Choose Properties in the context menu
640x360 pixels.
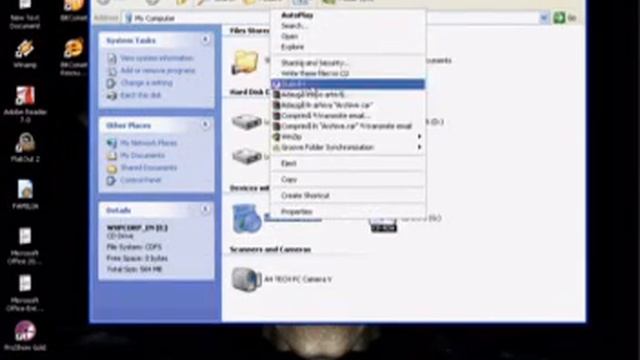348,212
